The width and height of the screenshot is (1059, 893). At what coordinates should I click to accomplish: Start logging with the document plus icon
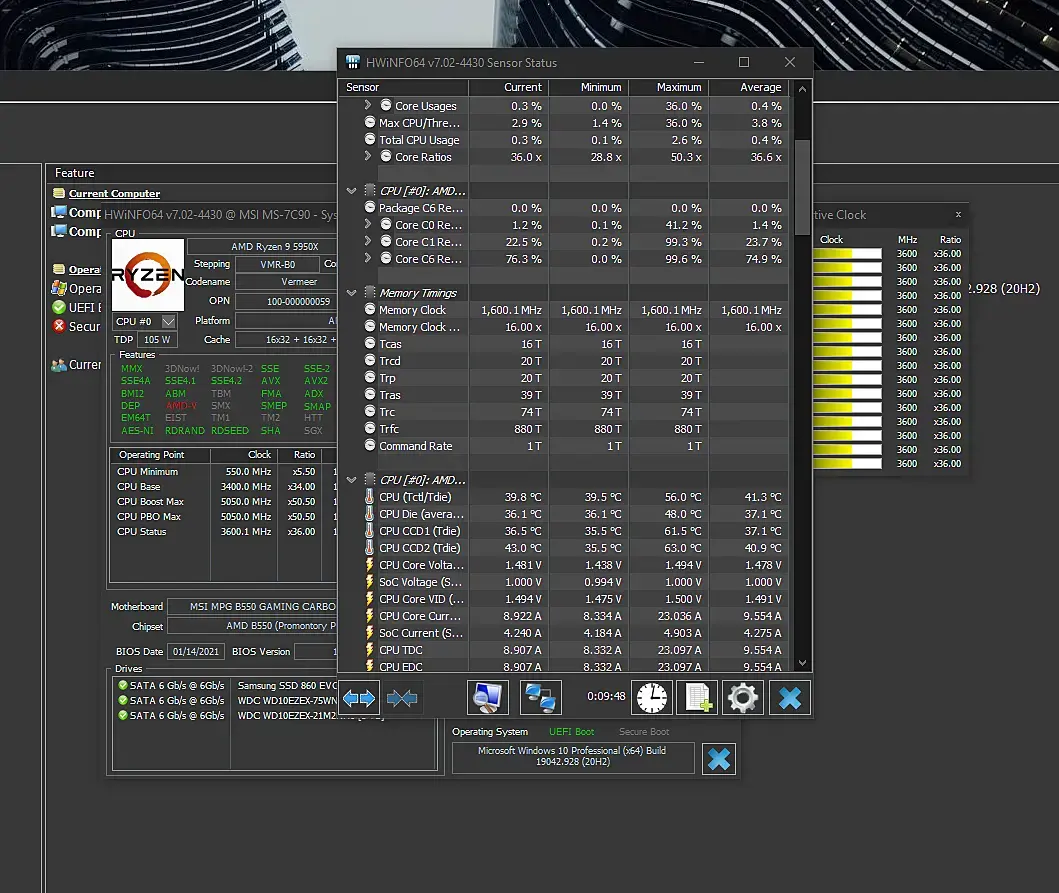pos(697,697)
